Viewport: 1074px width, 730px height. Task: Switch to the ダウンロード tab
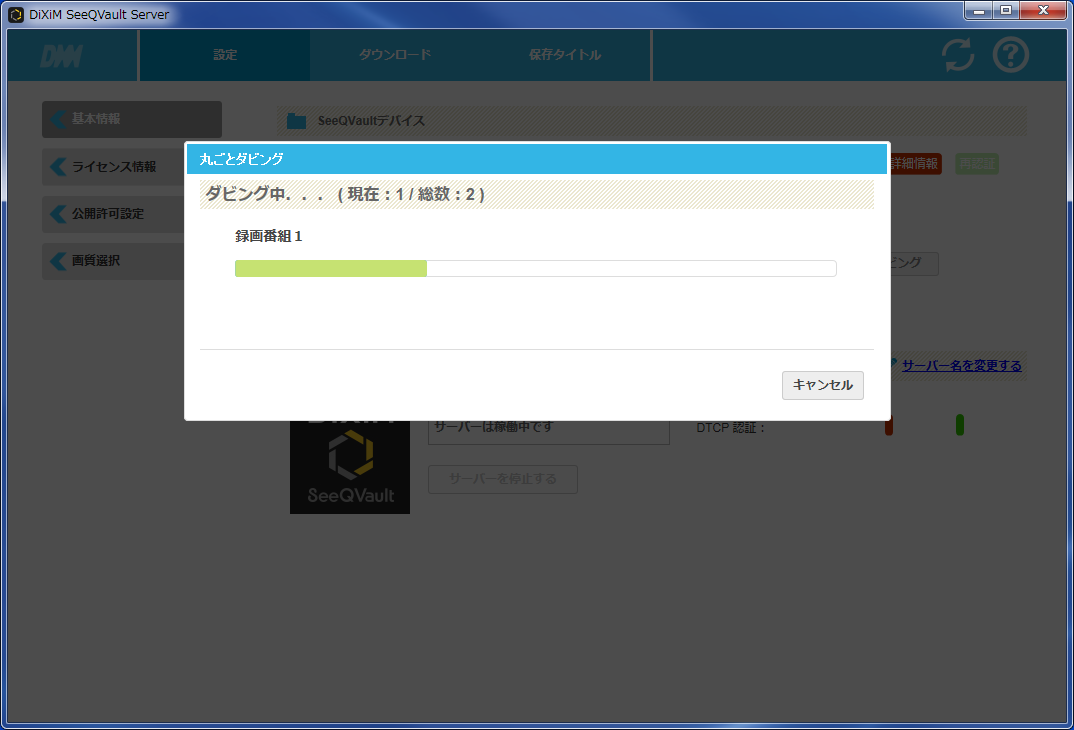pyautogui.click(x=395, y=55)
